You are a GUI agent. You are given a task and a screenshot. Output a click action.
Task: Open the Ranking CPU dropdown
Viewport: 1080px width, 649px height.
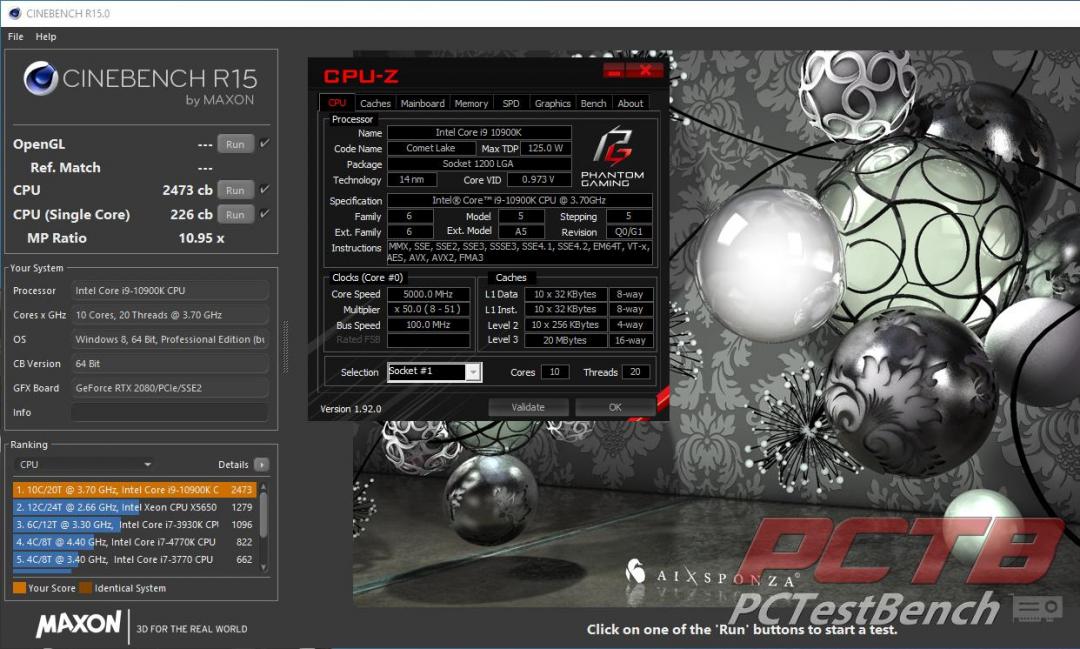point(84,464)
